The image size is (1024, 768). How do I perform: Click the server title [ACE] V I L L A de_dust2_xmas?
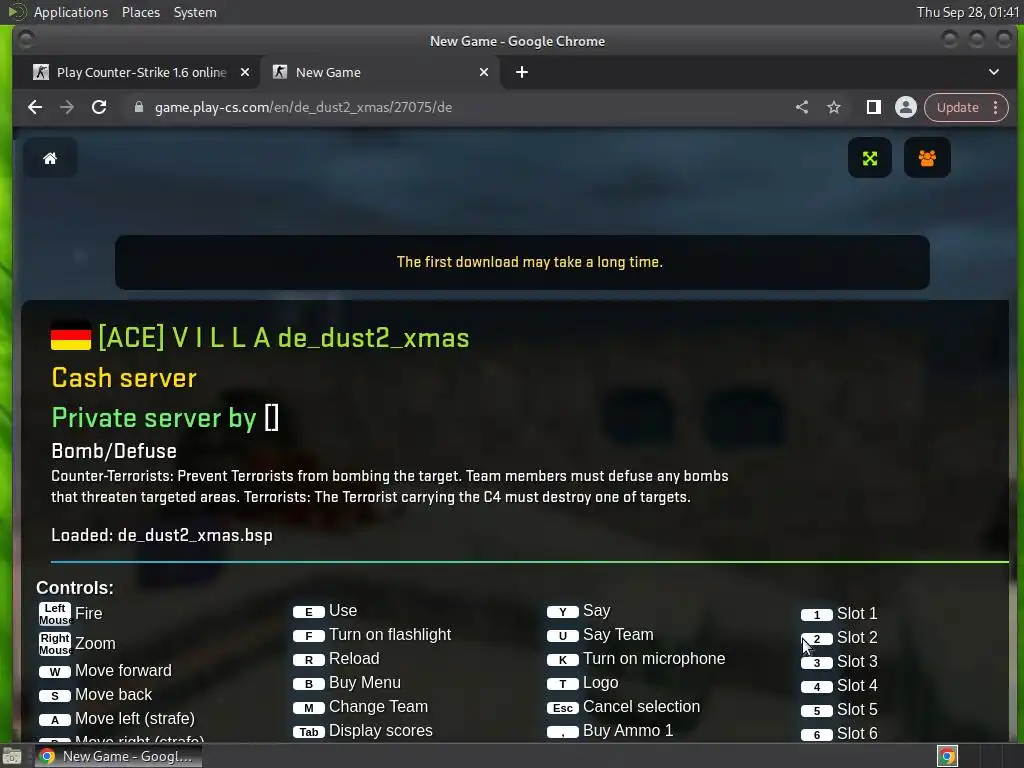coord(283,338)
